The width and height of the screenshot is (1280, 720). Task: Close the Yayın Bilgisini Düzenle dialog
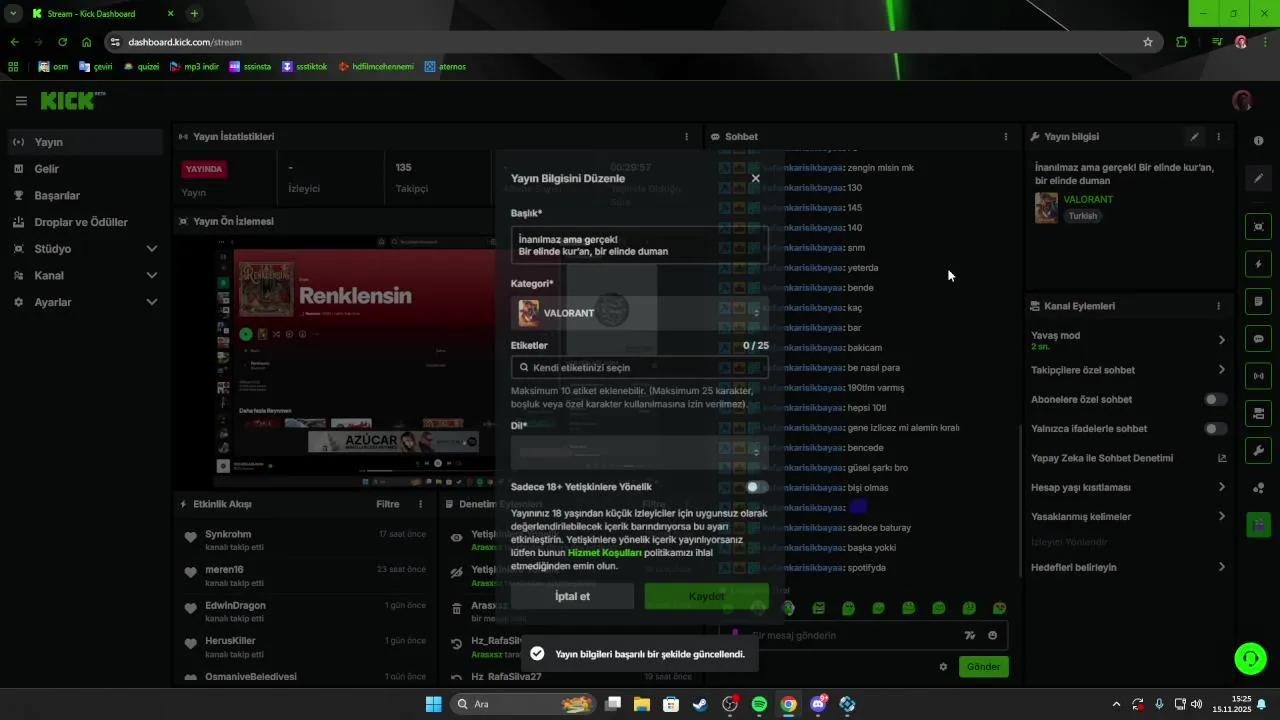[x=755, y=178]
